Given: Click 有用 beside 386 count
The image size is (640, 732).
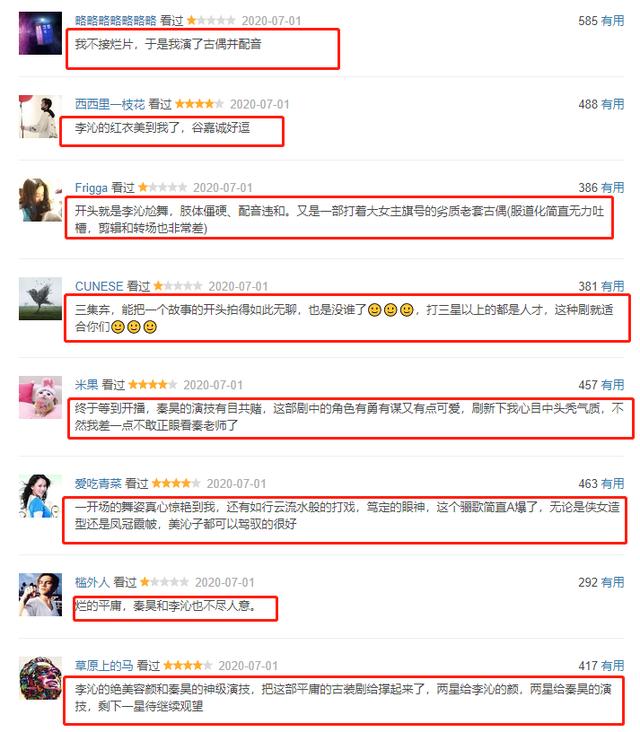Looking at the screenshot, I should pyautogui.click(x=612, y=188).
